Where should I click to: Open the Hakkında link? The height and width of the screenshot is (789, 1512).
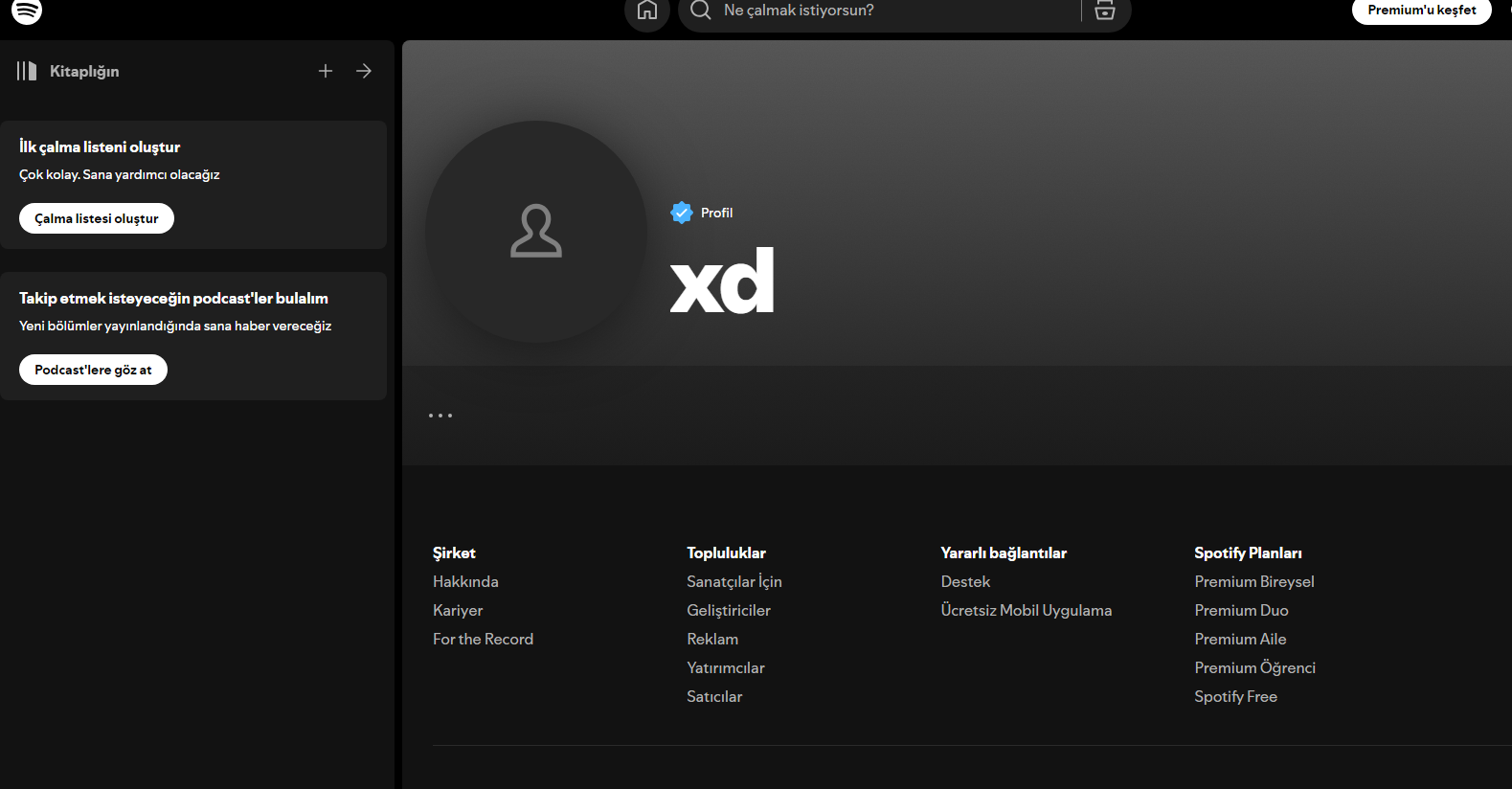465,581
